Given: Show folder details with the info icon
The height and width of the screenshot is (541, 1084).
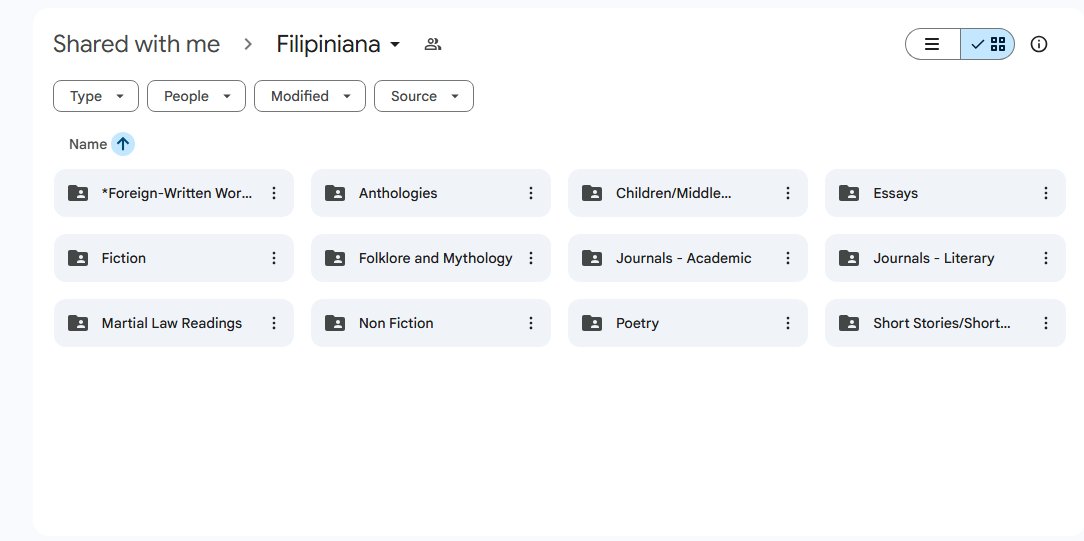Looking at the screenshot, I should pyautogui.click(x=1038, y=44).
